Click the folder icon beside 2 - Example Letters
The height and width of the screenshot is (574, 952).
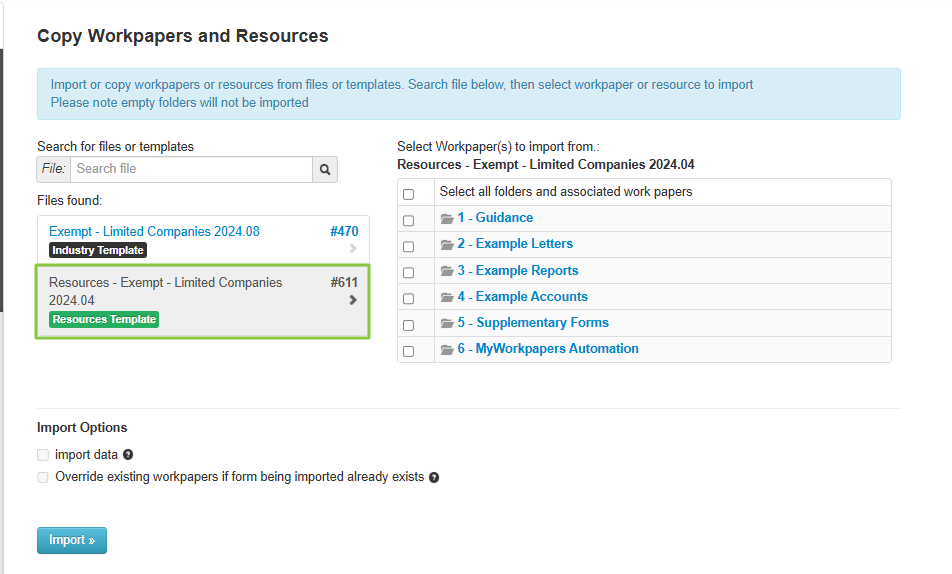point(447,245)
